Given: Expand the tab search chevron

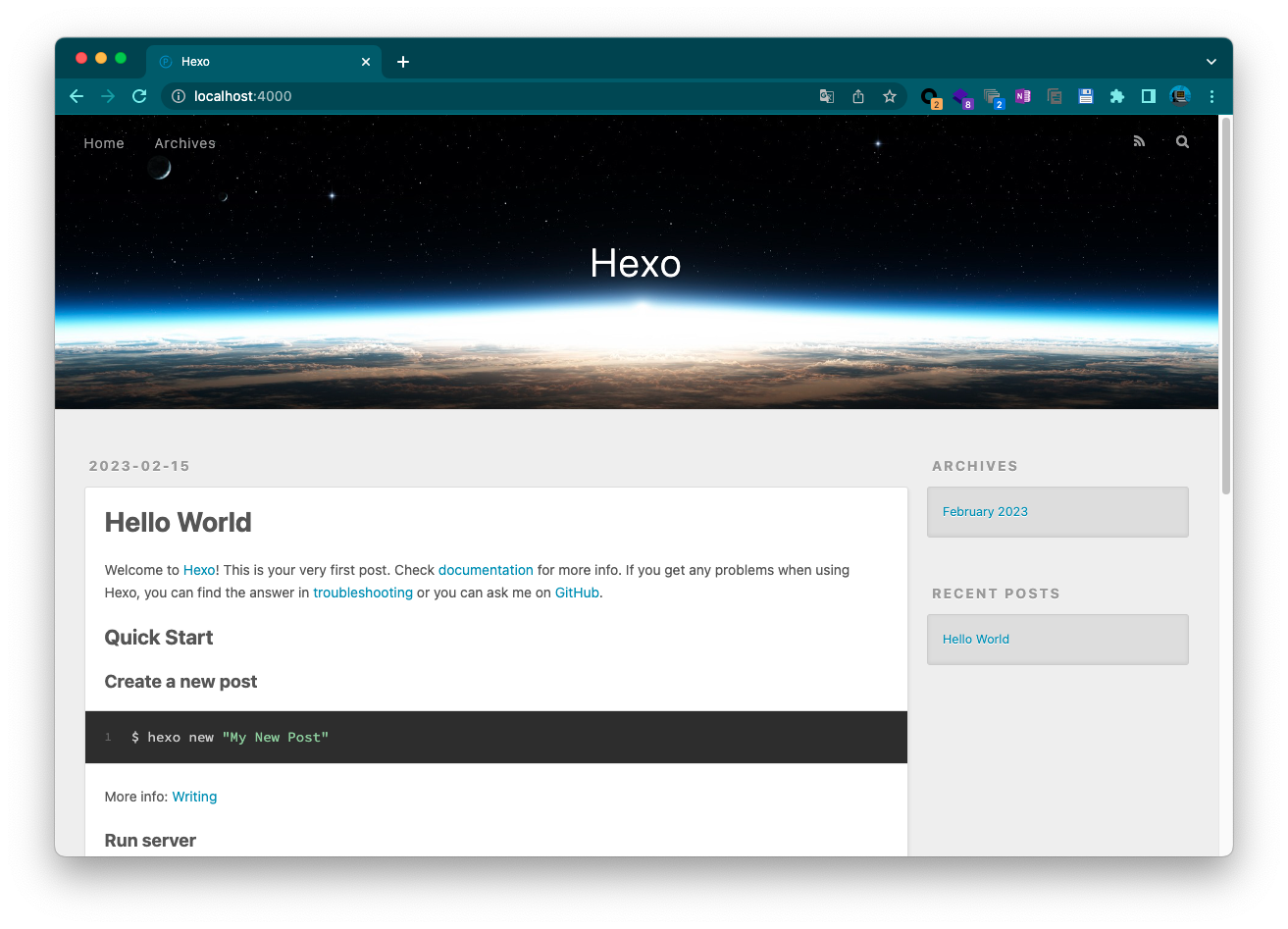Looking at the screenshot, I should 1211,62.
